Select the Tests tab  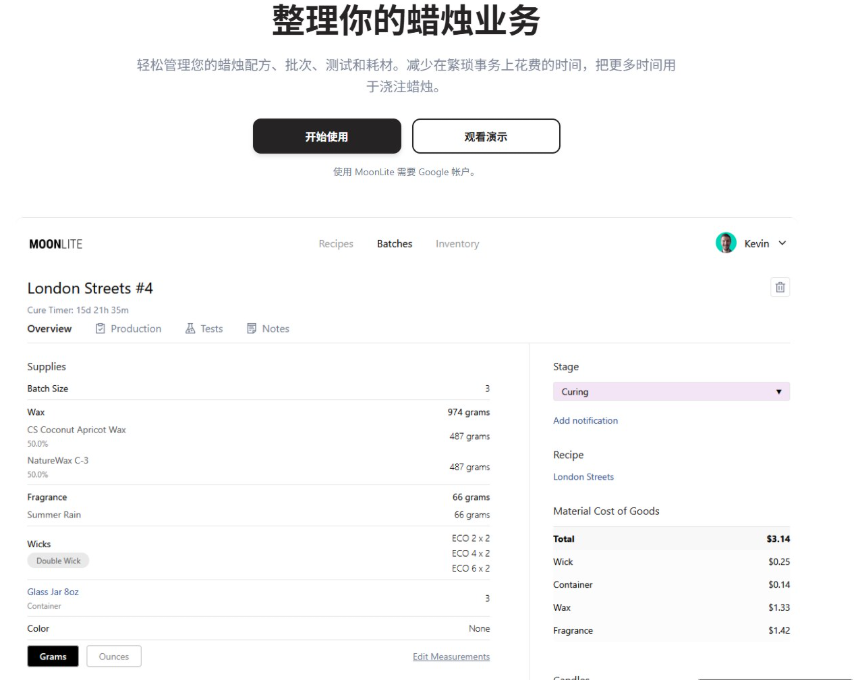pos(204,328)
